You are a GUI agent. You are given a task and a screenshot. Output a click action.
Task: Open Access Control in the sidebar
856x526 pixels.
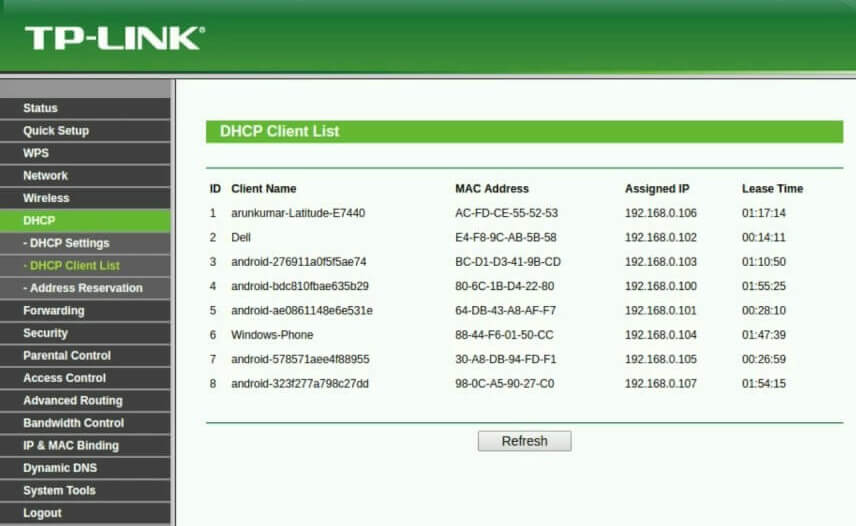(85, 378)
